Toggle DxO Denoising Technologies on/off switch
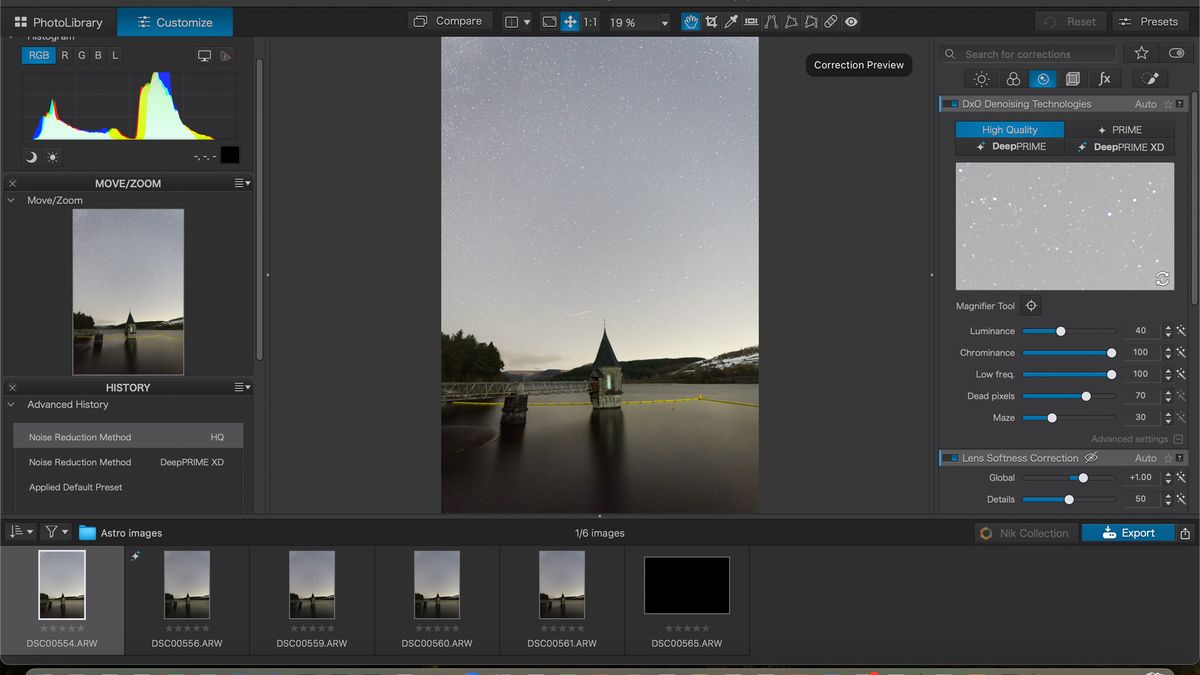This screenshot has width=1200, height=675. coord(952,104)
